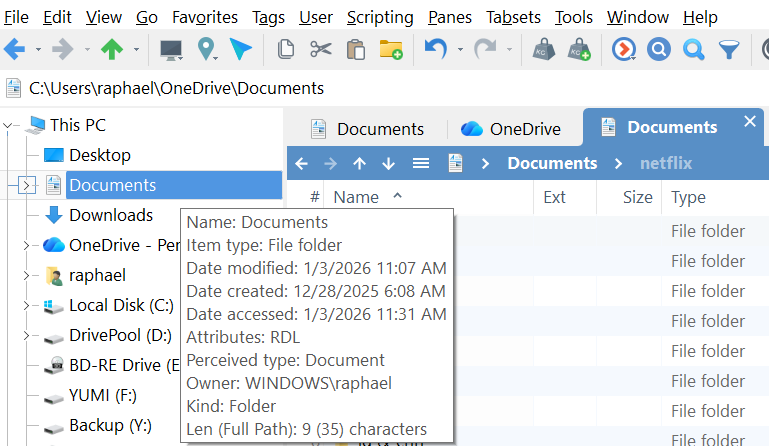
Task: Click the green Up arrow toolbar button
Action: pos(113,48)
